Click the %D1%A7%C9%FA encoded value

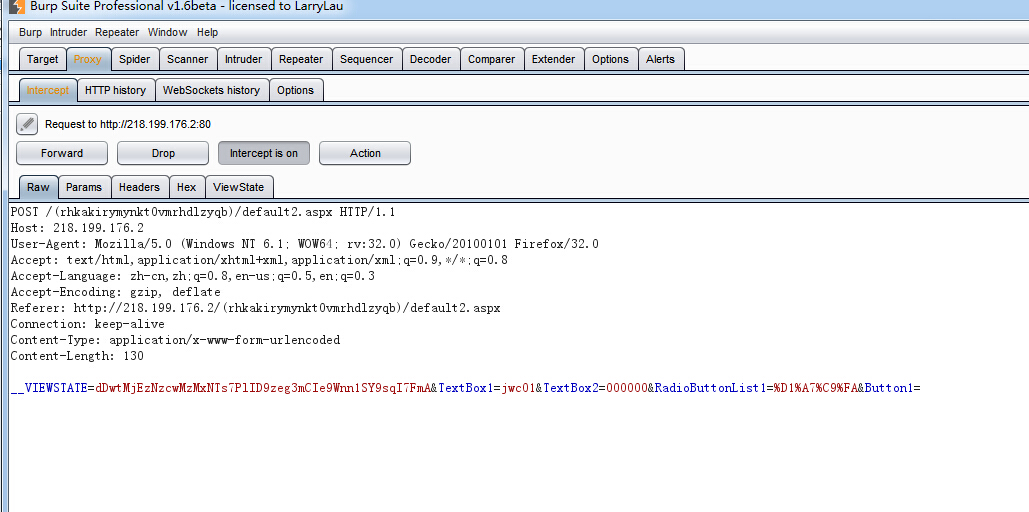point(816,388)
